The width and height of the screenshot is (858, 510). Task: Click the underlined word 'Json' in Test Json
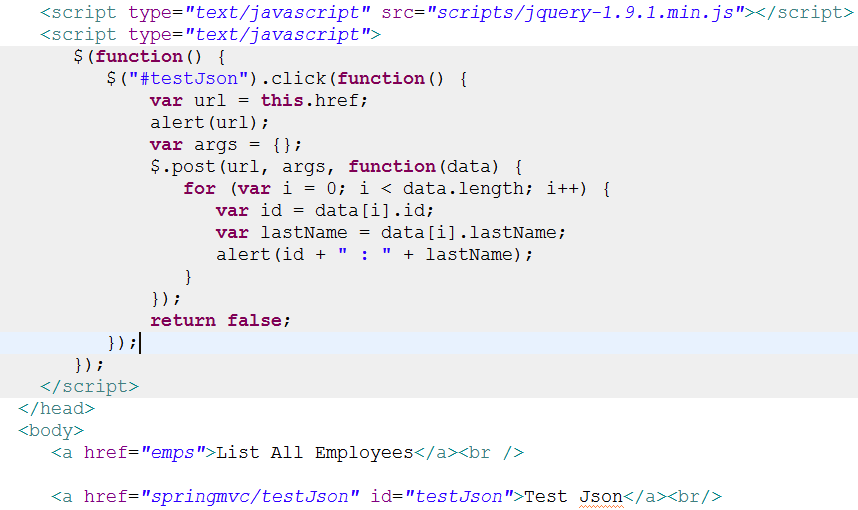[601, 496]
